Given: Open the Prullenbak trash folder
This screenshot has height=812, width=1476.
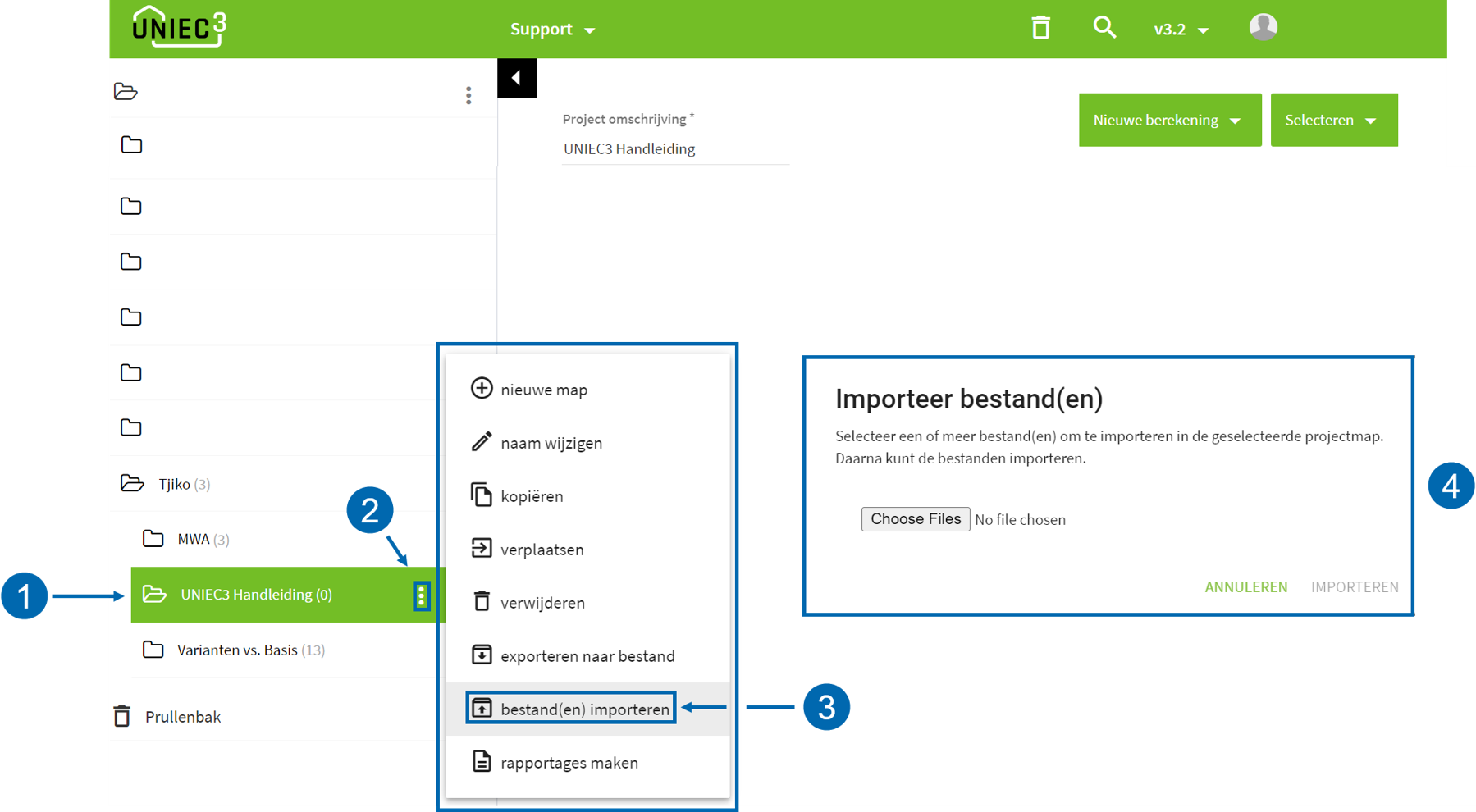Looking at the screenshot, I should (182, 717).
